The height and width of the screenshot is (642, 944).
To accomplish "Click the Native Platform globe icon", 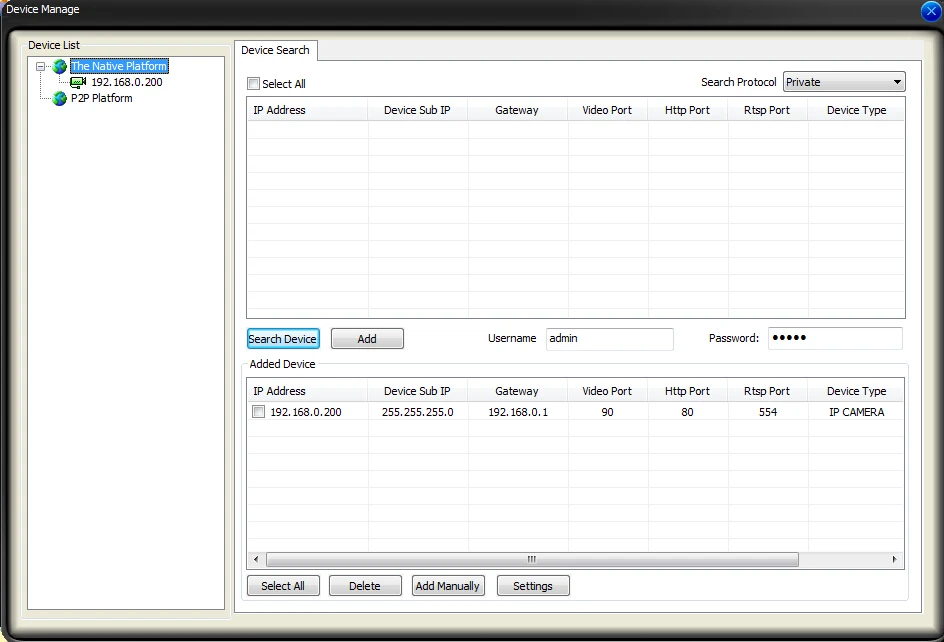I will tap(60, 66).
